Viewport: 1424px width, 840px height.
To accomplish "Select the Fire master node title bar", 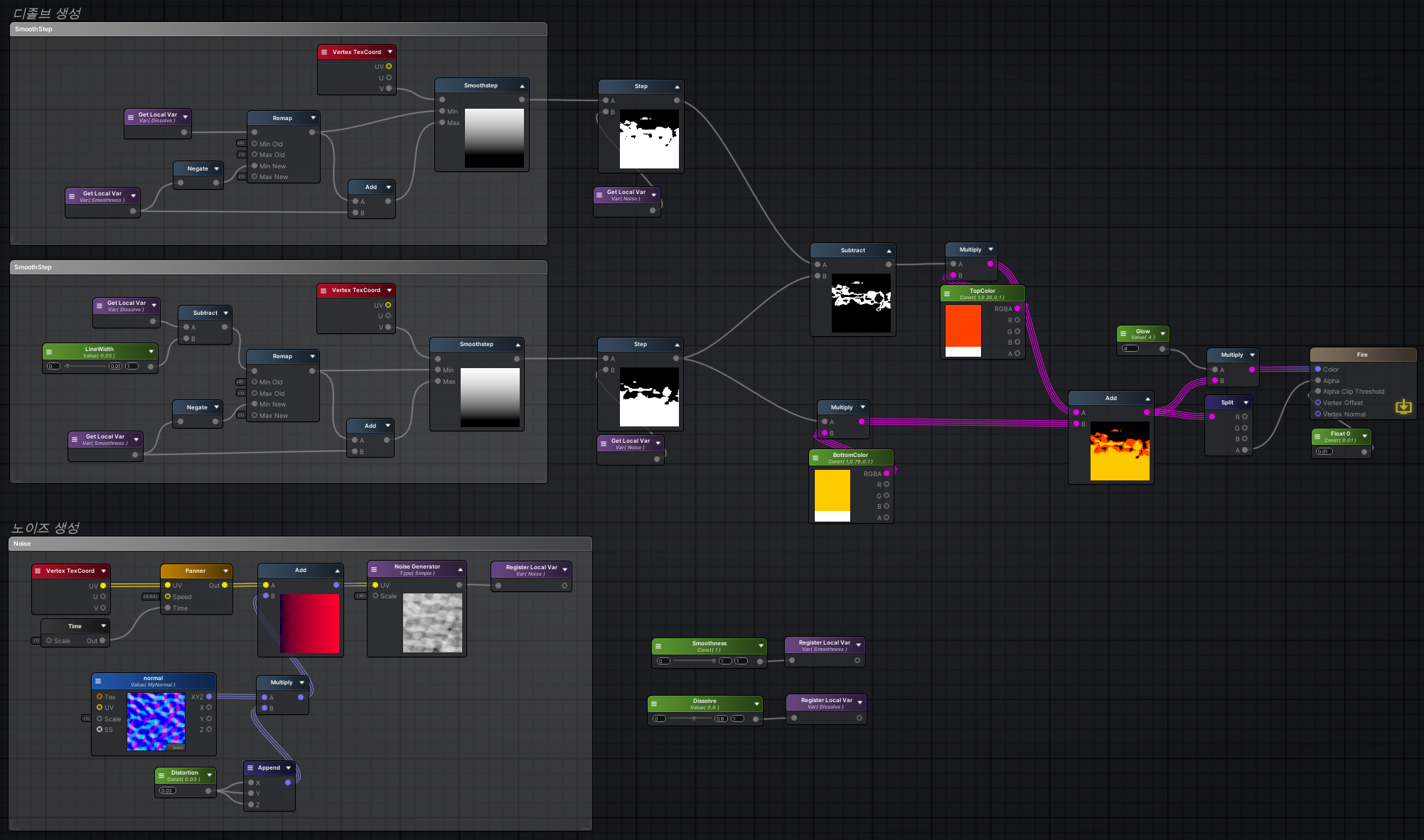I will tap(1362, 355).
